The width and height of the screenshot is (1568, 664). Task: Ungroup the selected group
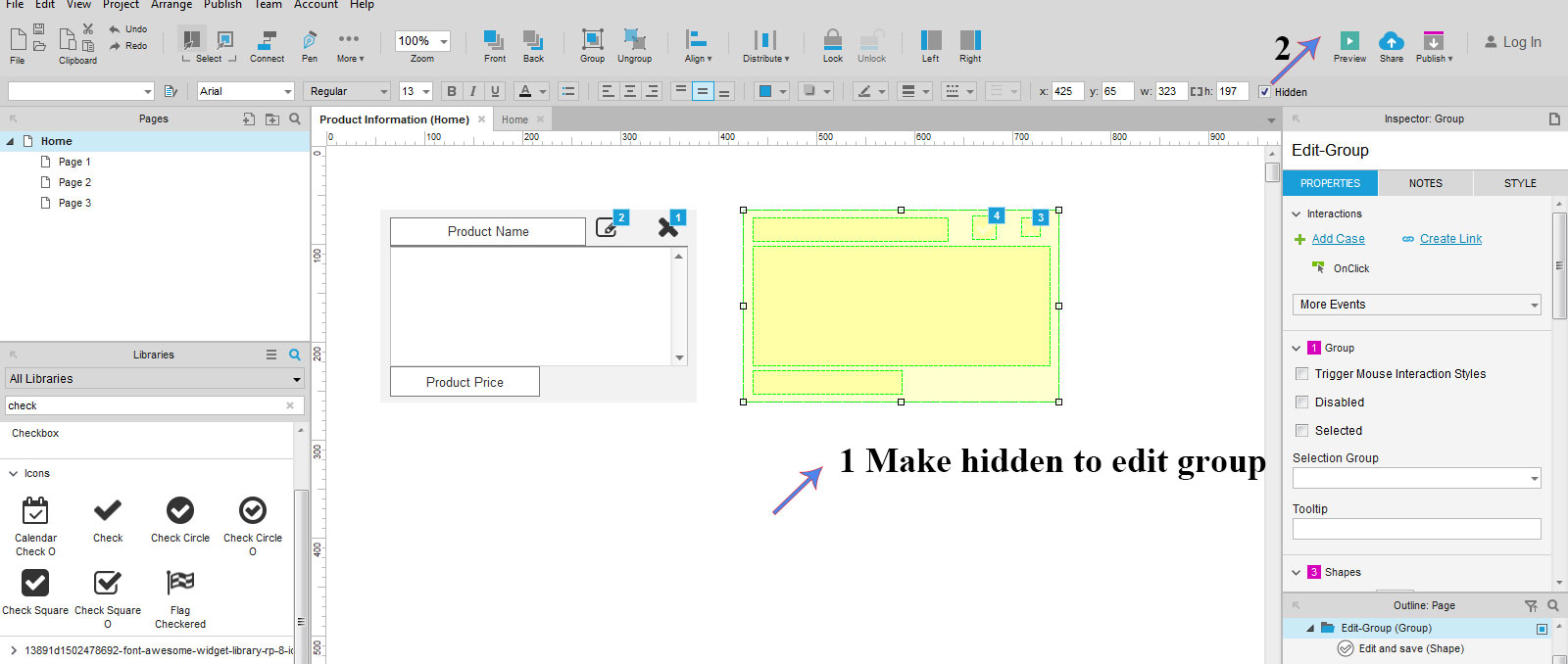(x=635, y=46)
